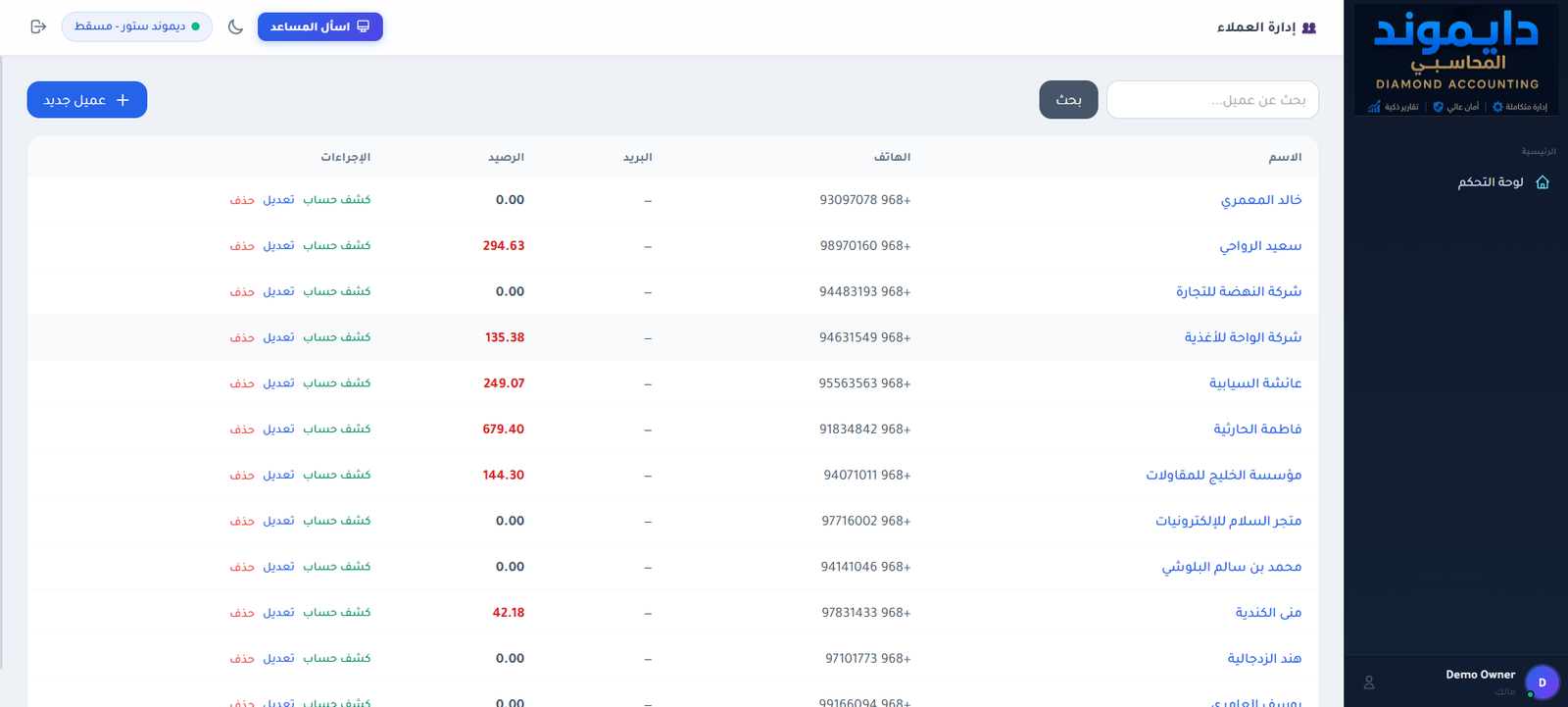Open the اسأل المساعد assistant button
Image resolution: width=1568 pixels, height=707 pixels.
pyautogui.click(x=320, y=26)
